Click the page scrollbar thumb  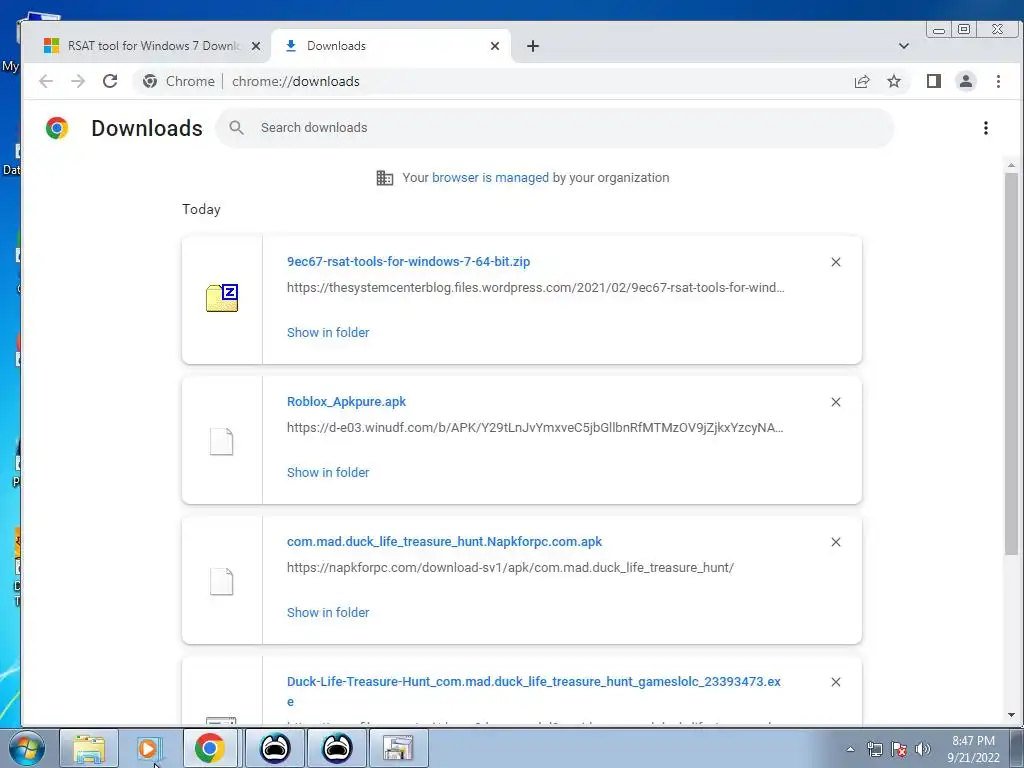click(1012, 364)
